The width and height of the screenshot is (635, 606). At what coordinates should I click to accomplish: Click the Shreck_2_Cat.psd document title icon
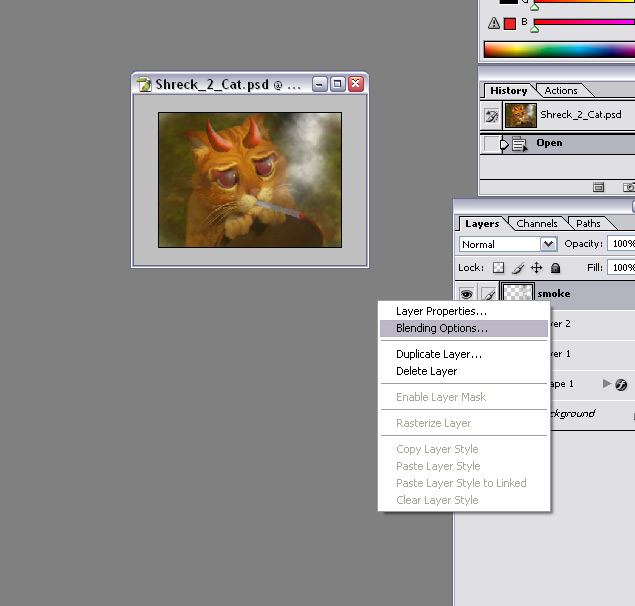(143, 84)
